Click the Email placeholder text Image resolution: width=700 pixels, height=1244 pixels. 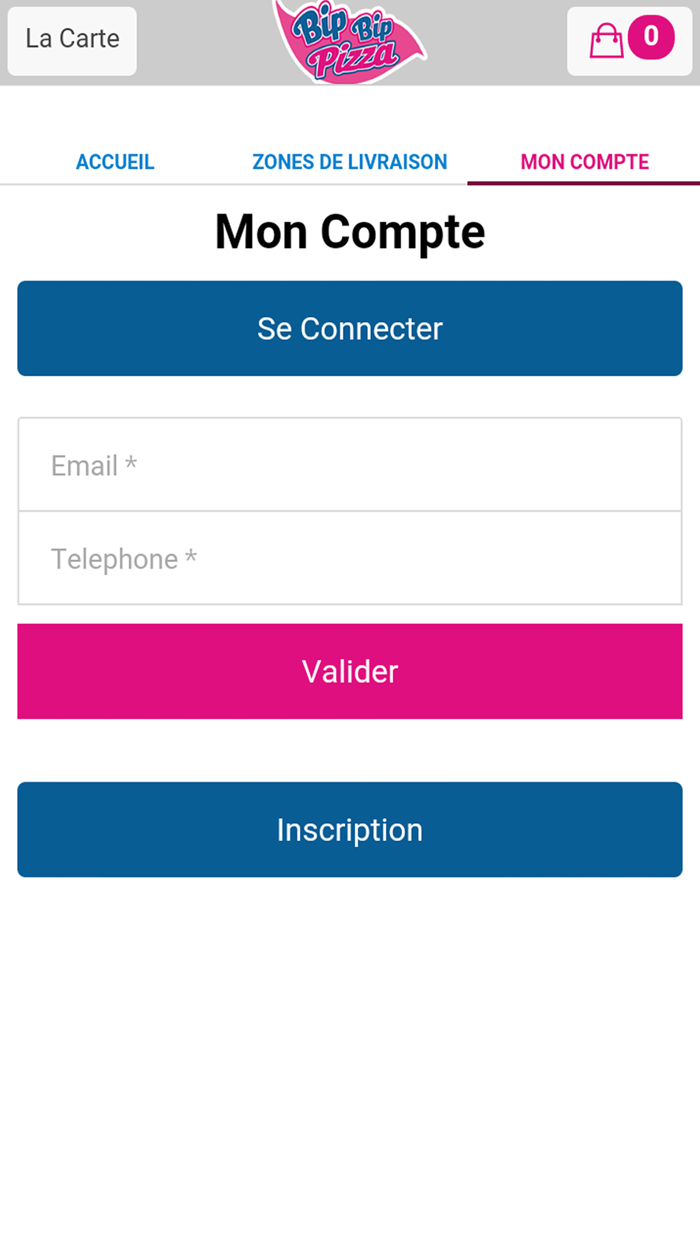[x=85, y=466]
